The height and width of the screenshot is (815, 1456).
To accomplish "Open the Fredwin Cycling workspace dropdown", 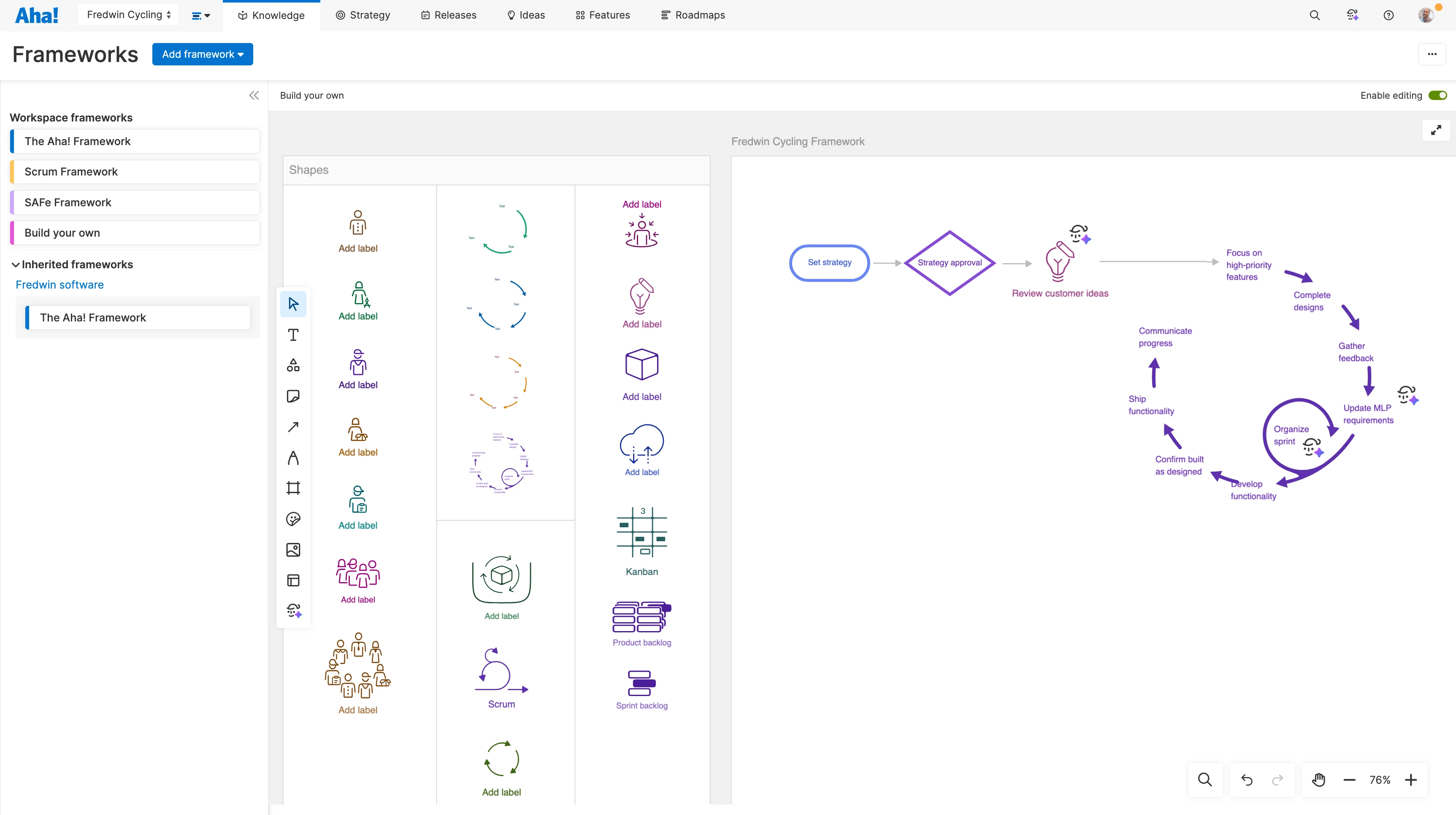I will click(128, 15).
